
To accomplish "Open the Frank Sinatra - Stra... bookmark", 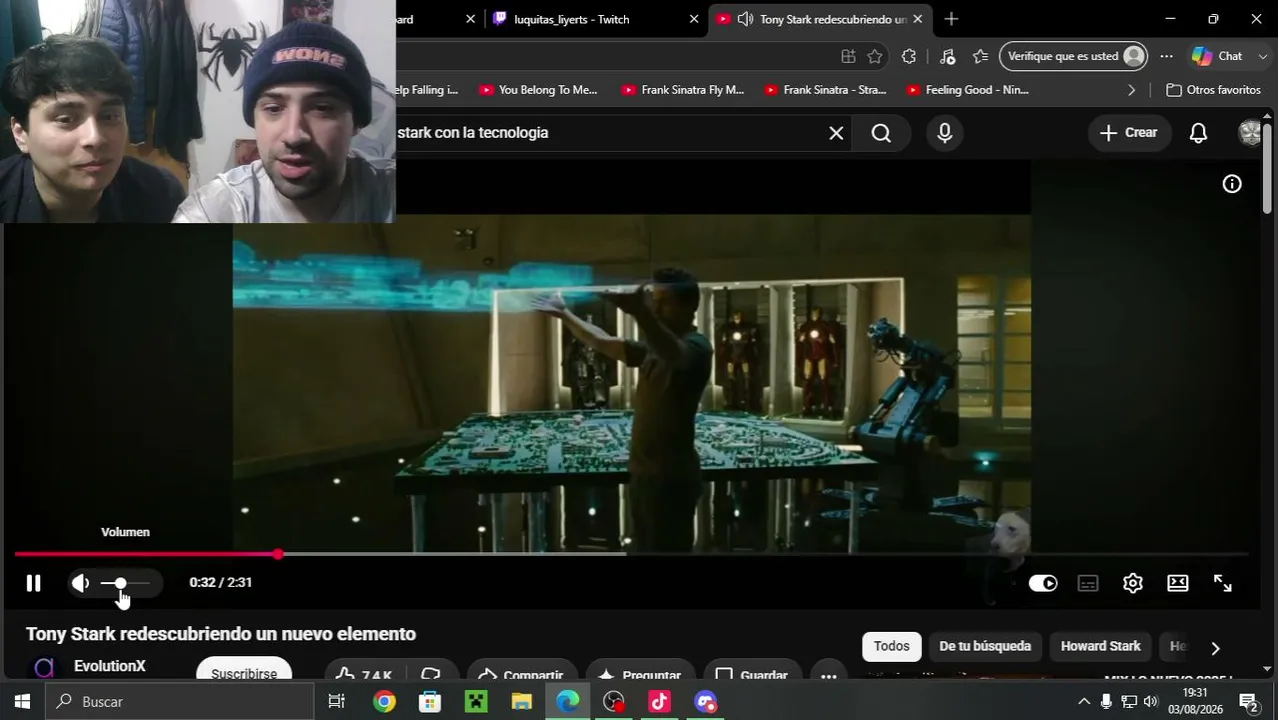I will coord(826,90).
